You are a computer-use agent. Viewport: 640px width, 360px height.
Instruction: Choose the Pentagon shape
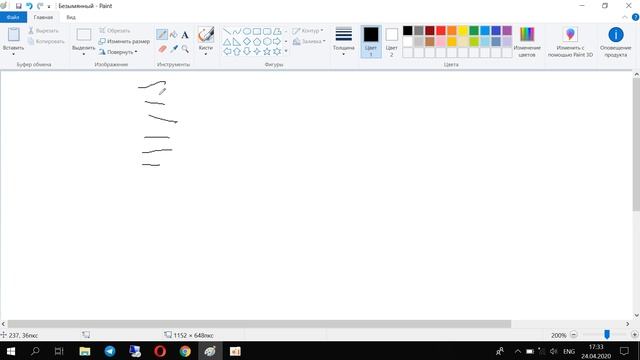point(257,42)
